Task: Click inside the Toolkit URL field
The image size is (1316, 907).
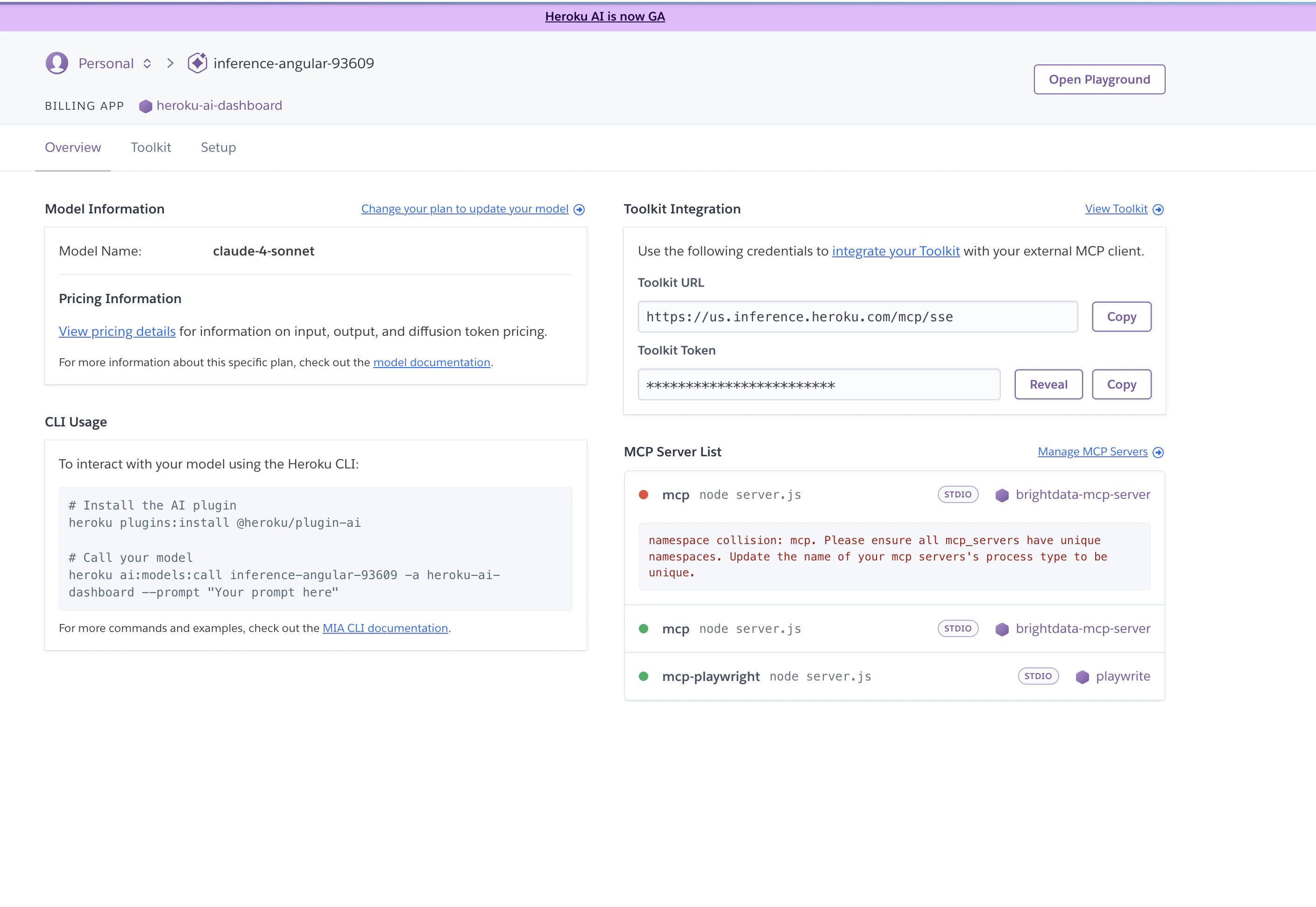Action: 857,317
